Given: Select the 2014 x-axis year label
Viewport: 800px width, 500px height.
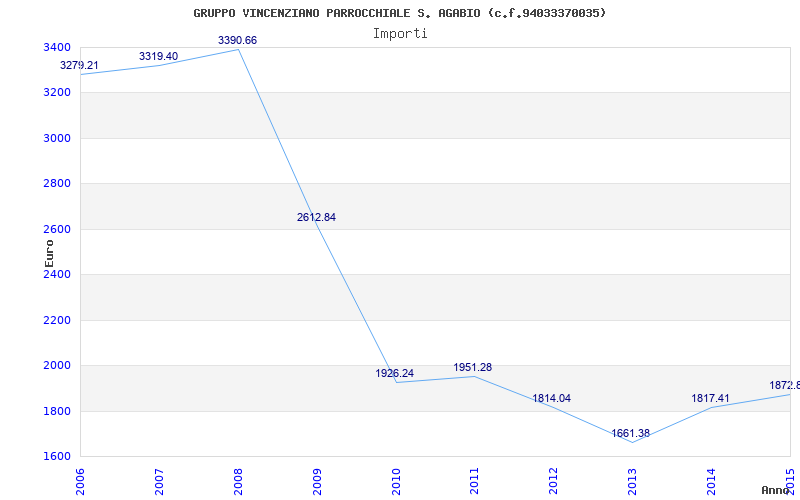Looking at the screenshot, I should pos(711,480).
